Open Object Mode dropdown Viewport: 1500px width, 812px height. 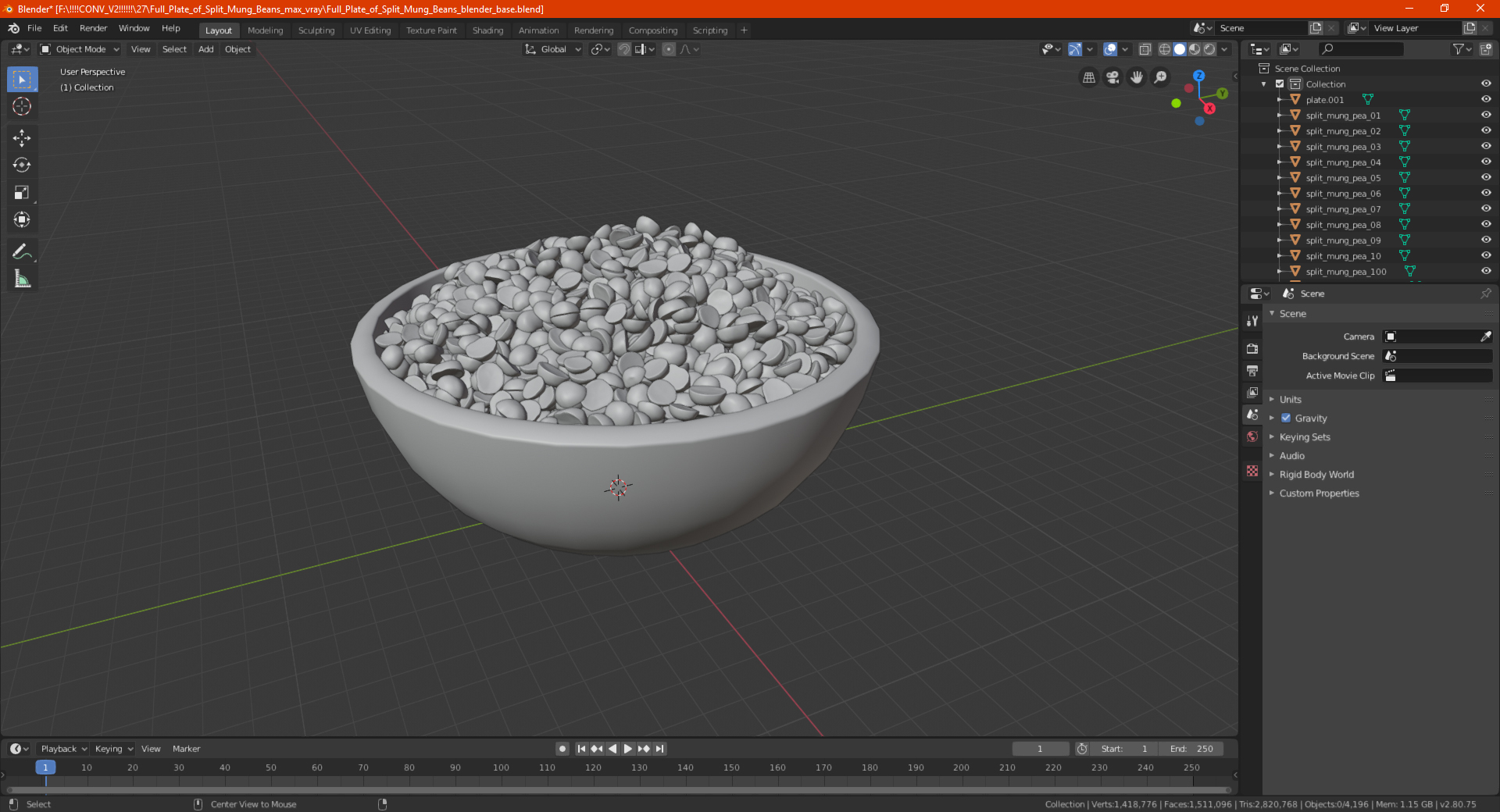80,49
